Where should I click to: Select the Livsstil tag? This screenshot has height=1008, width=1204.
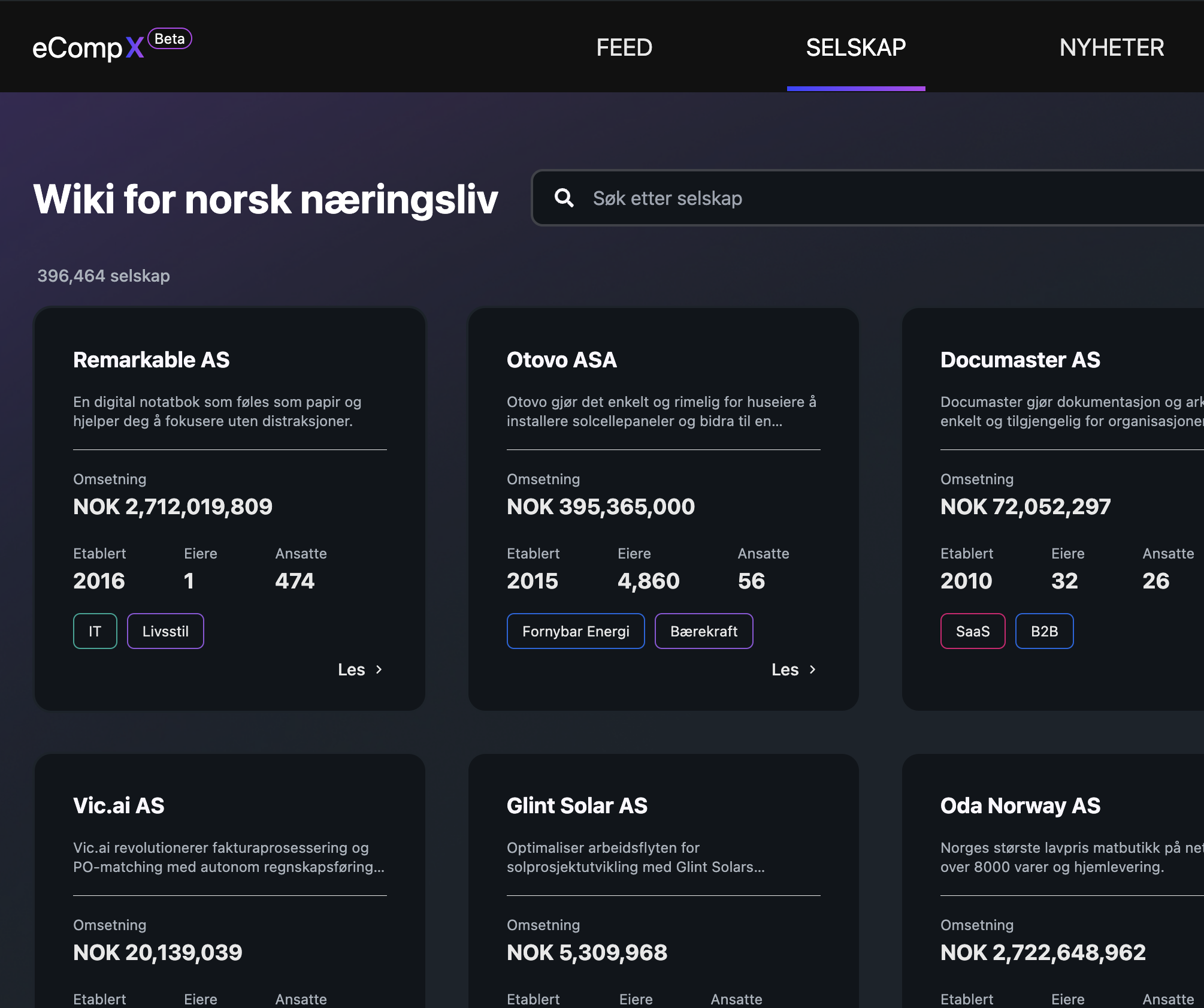[165, 631]
